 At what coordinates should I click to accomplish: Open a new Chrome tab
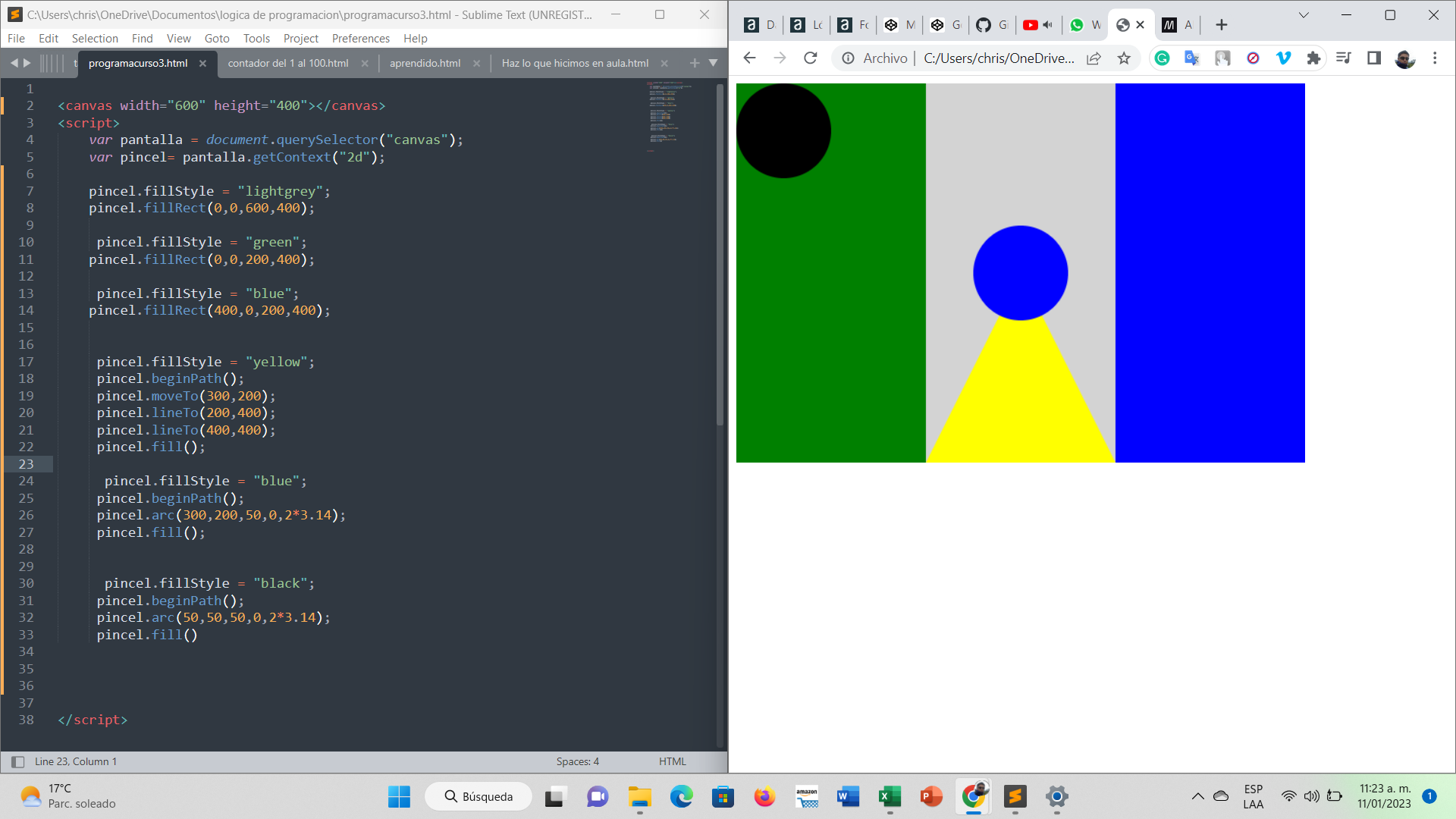[x=1221, y=25]
